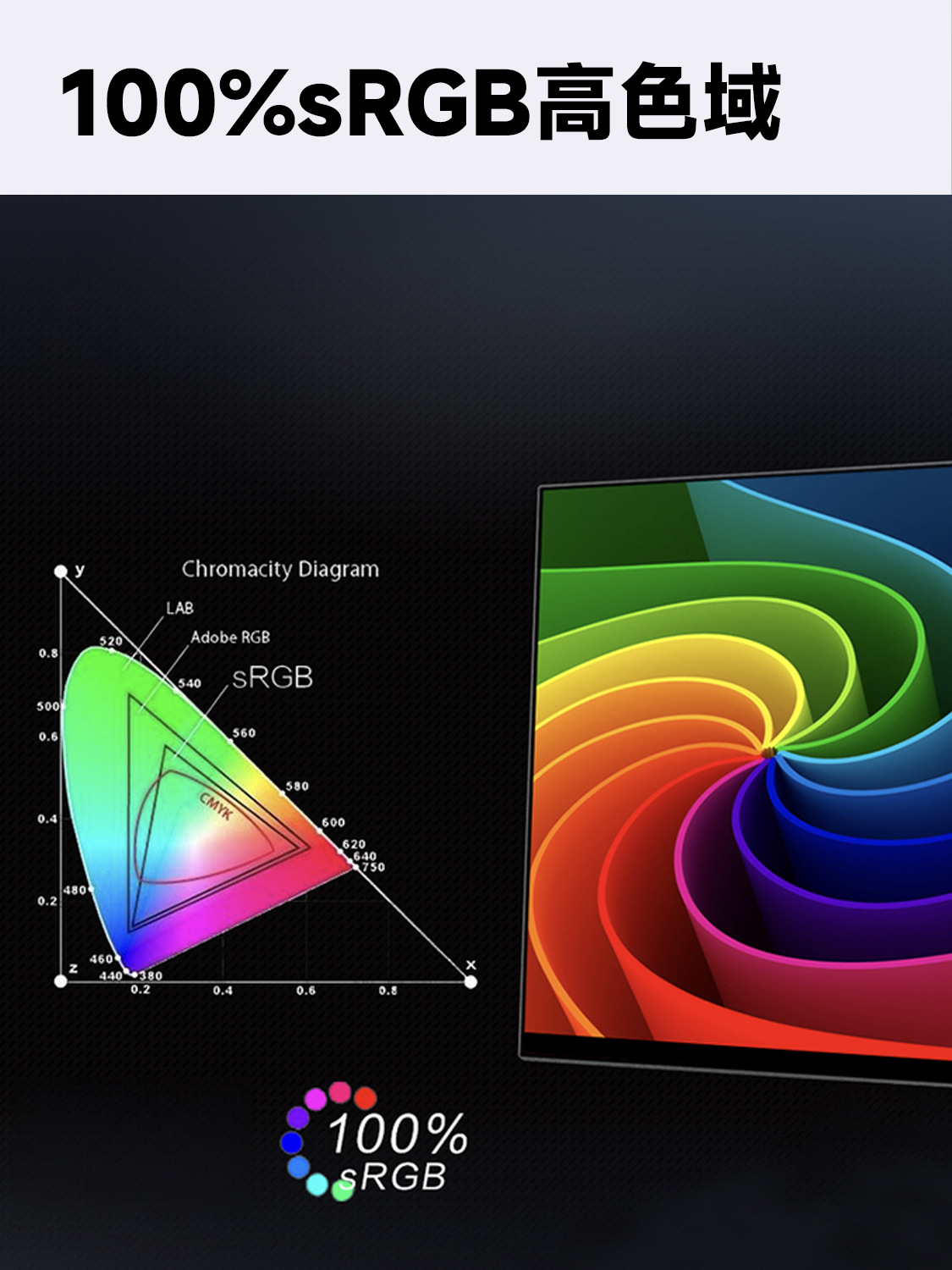Click the white center of the color gamut

(x=220, y=848)
